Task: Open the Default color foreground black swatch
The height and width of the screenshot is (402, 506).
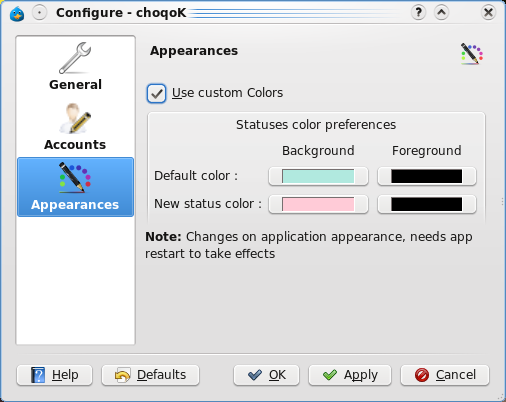Action: pos(427,176)
